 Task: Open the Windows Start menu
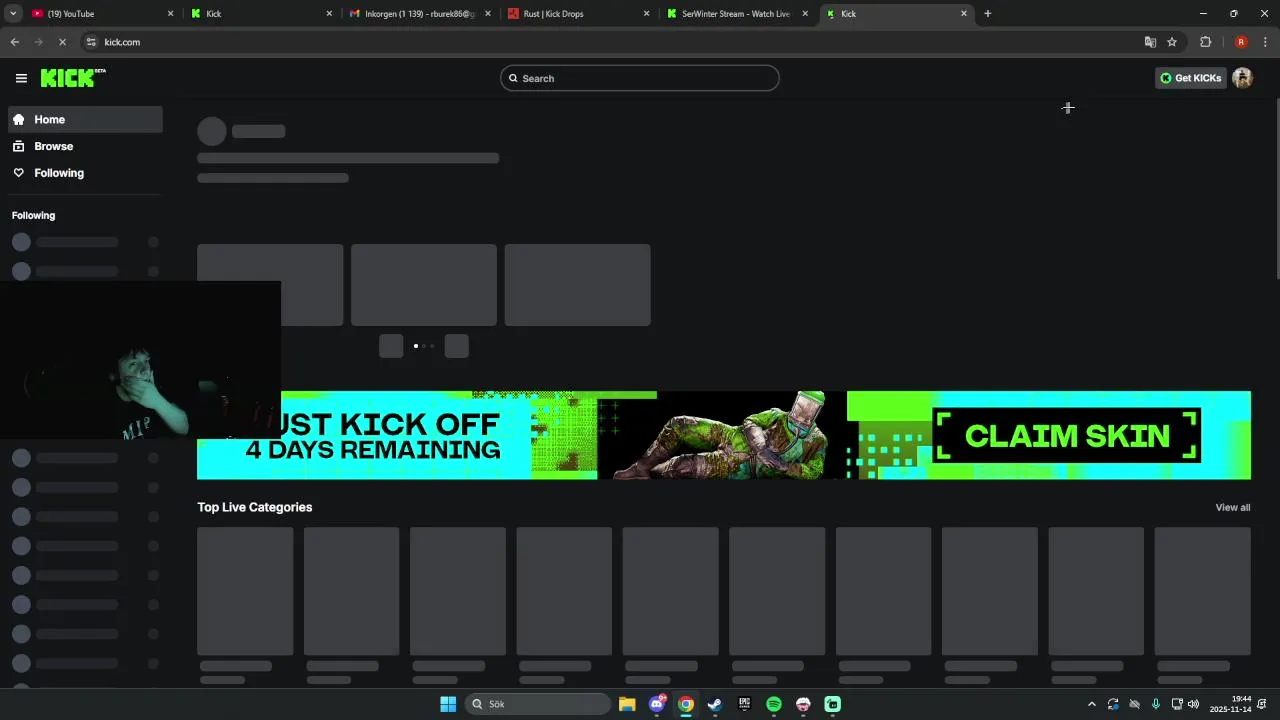448,704
